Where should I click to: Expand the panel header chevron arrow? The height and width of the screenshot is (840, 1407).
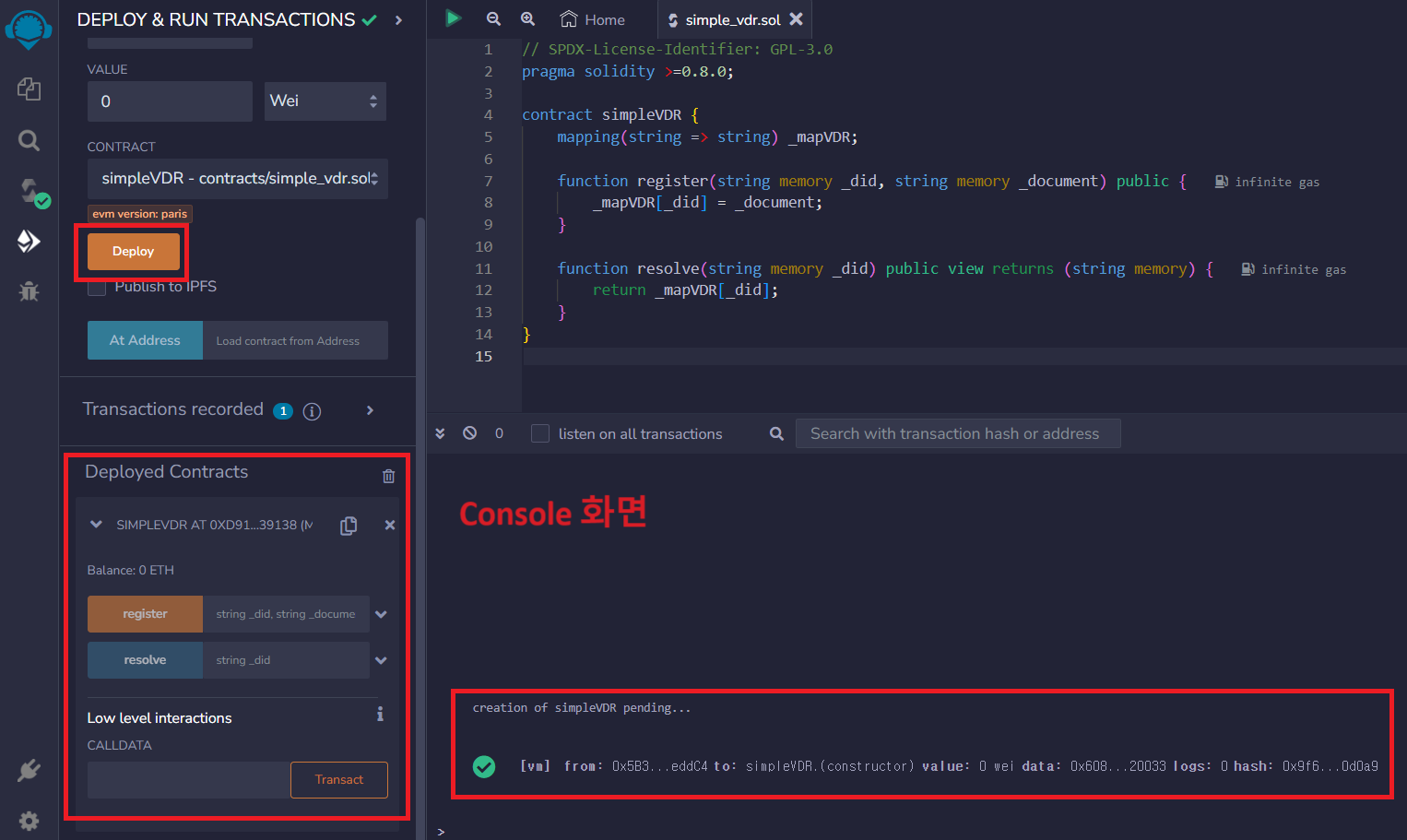pyautogui.click(x=398, y=20)
